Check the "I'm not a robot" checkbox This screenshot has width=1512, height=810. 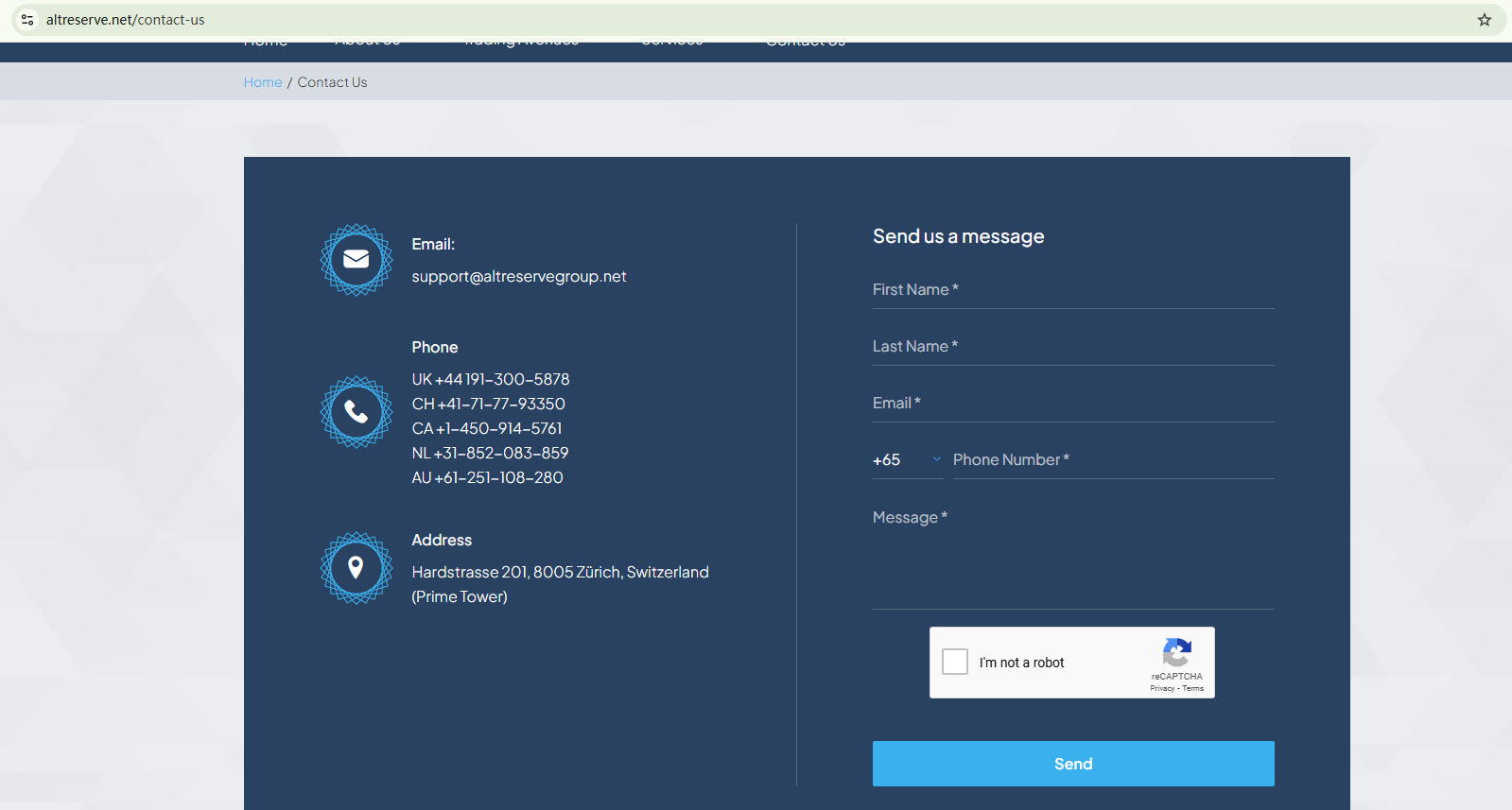(x=955, y=662)
